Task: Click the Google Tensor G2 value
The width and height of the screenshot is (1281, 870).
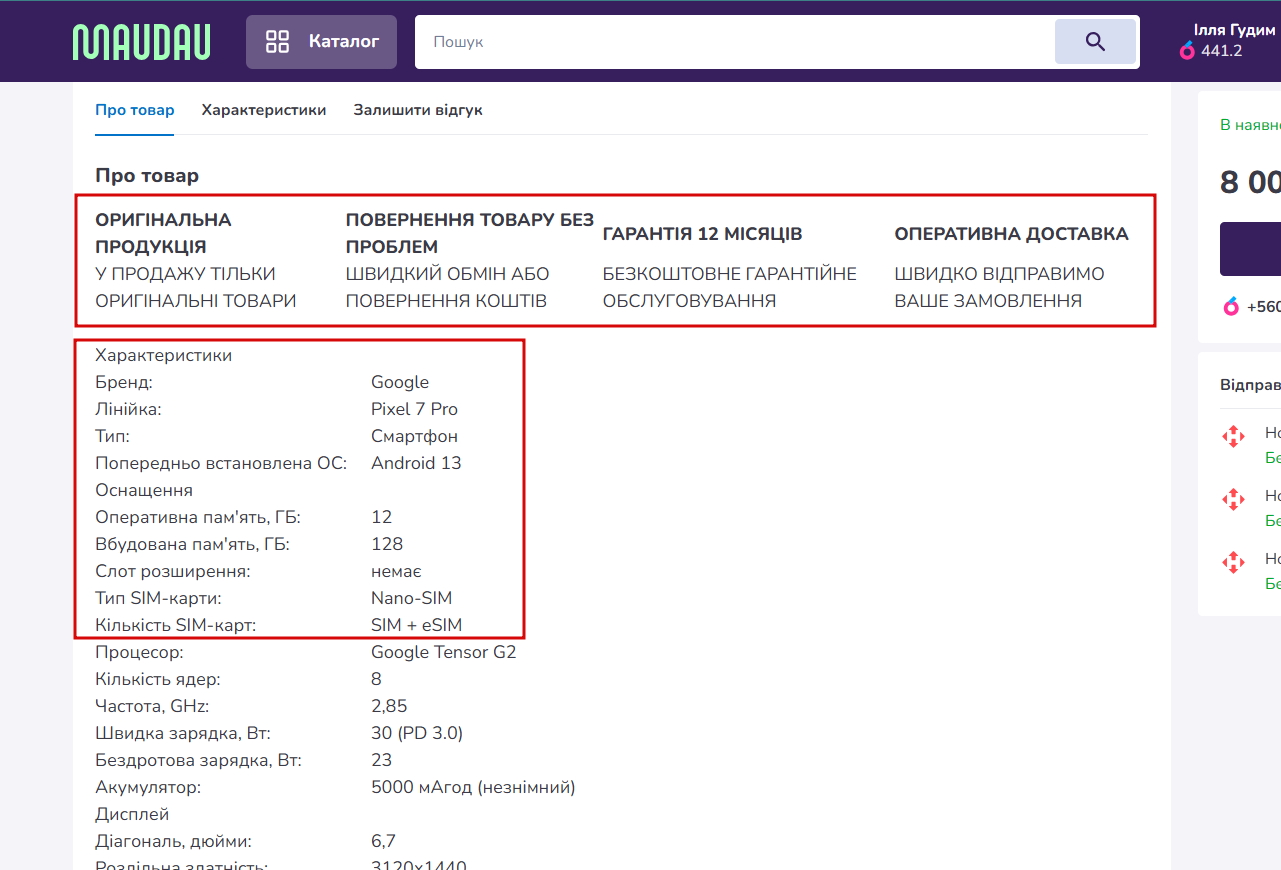Action: point(443,652)
